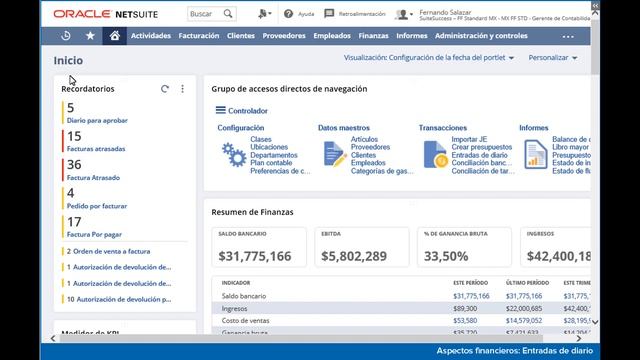Open the Recordatorios portlet options menu

click(182, 89)
